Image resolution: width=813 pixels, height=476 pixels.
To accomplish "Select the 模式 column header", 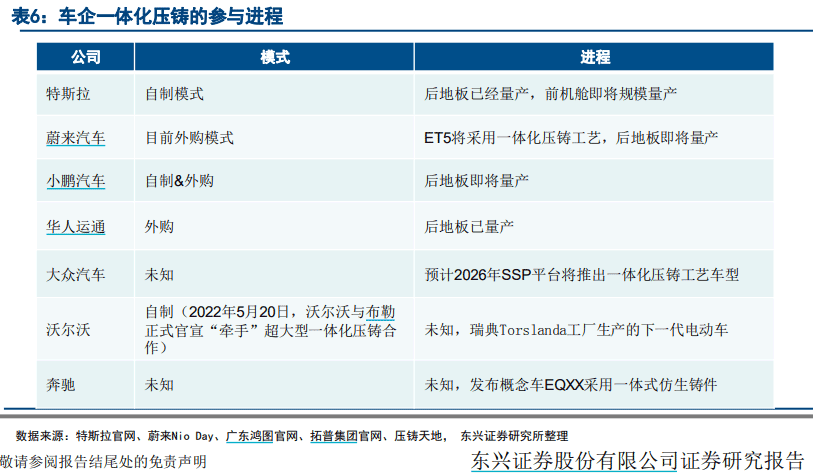I will [274, 57].
